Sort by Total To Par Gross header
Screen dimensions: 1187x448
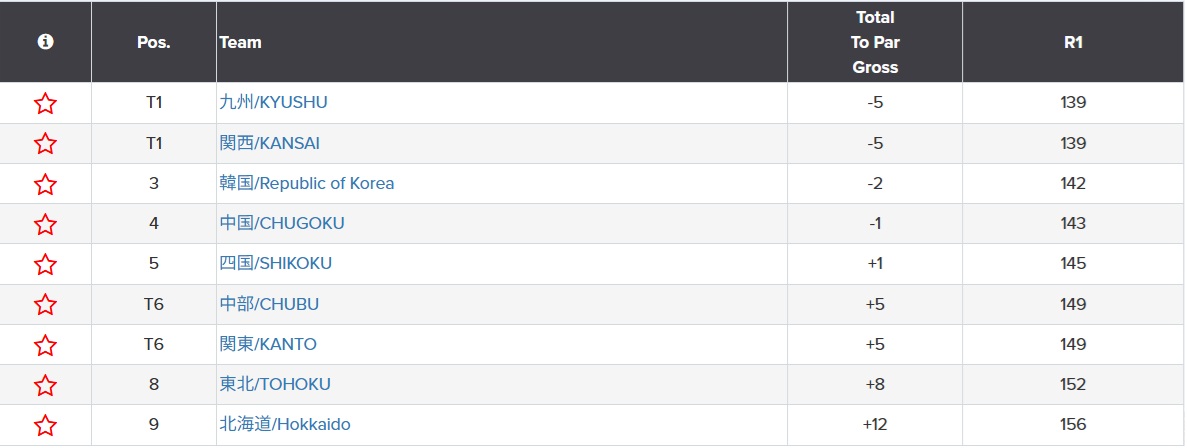click(x=875, y=42)
